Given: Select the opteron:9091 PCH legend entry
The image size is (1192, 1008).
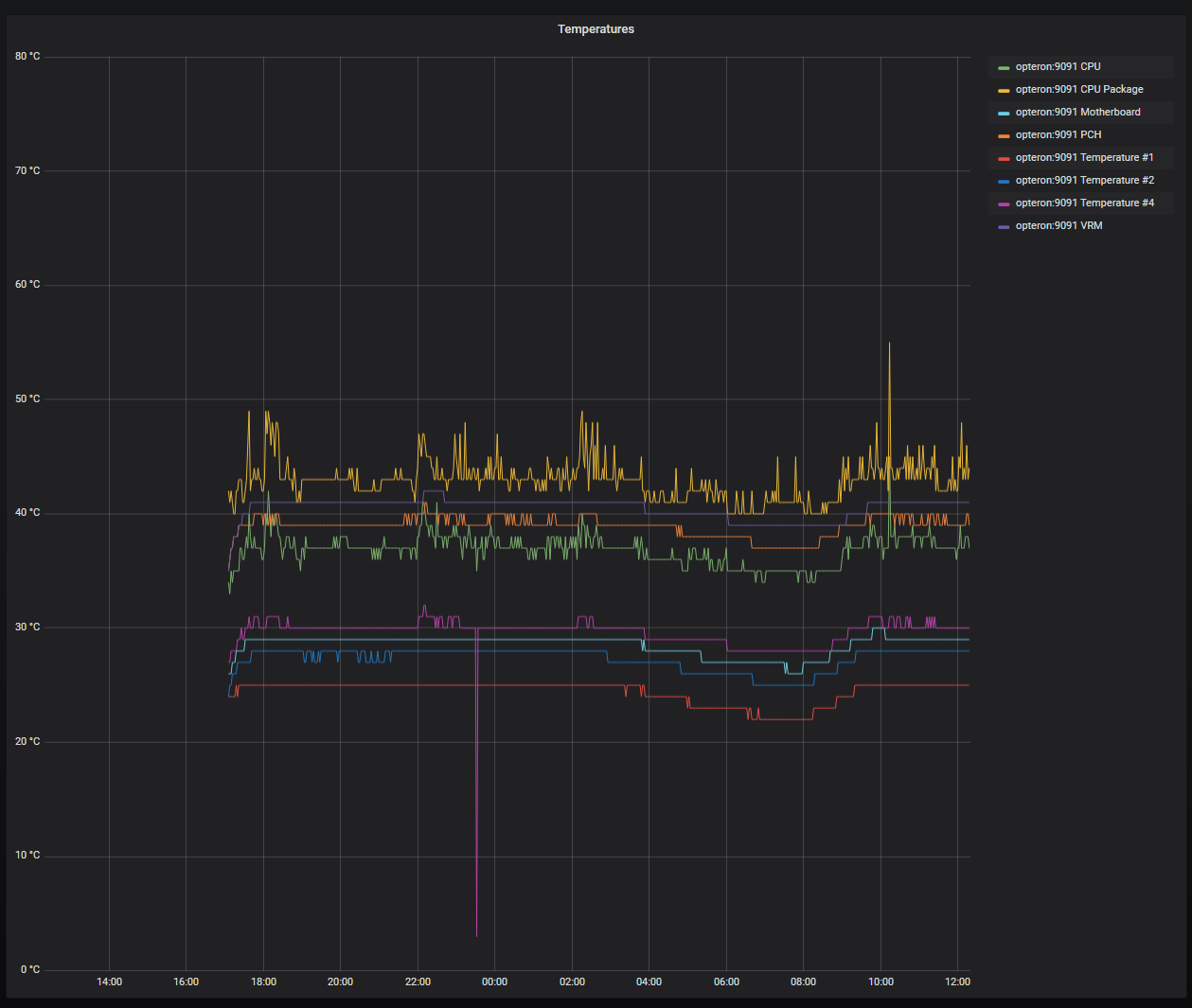Looking at the screenshot, I should pos(1058,135).
